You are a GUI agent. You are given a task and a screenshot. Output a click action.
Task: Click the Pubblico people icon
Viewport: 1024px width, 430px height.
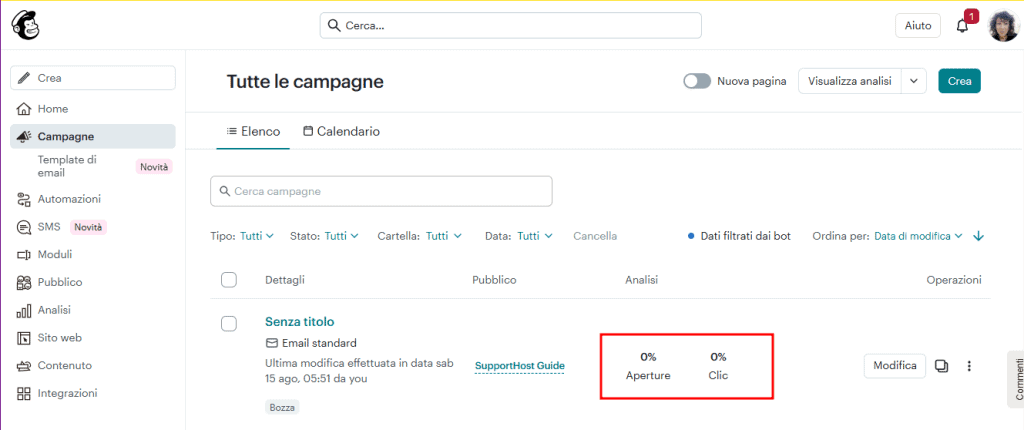tap(24, 282)
